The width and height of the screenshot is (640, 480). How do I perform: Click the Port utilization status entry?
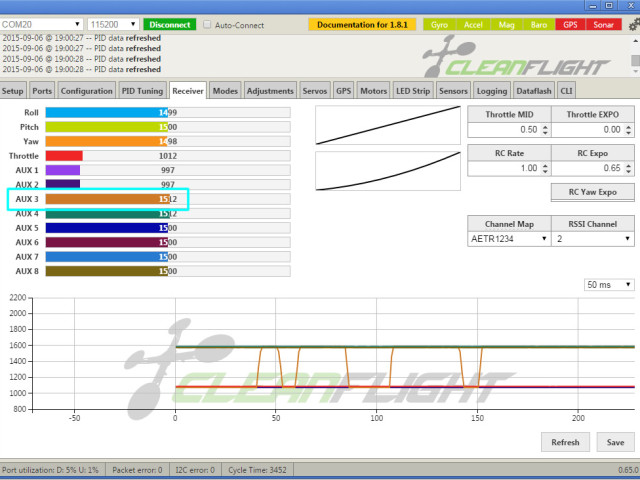pos(51,470)
